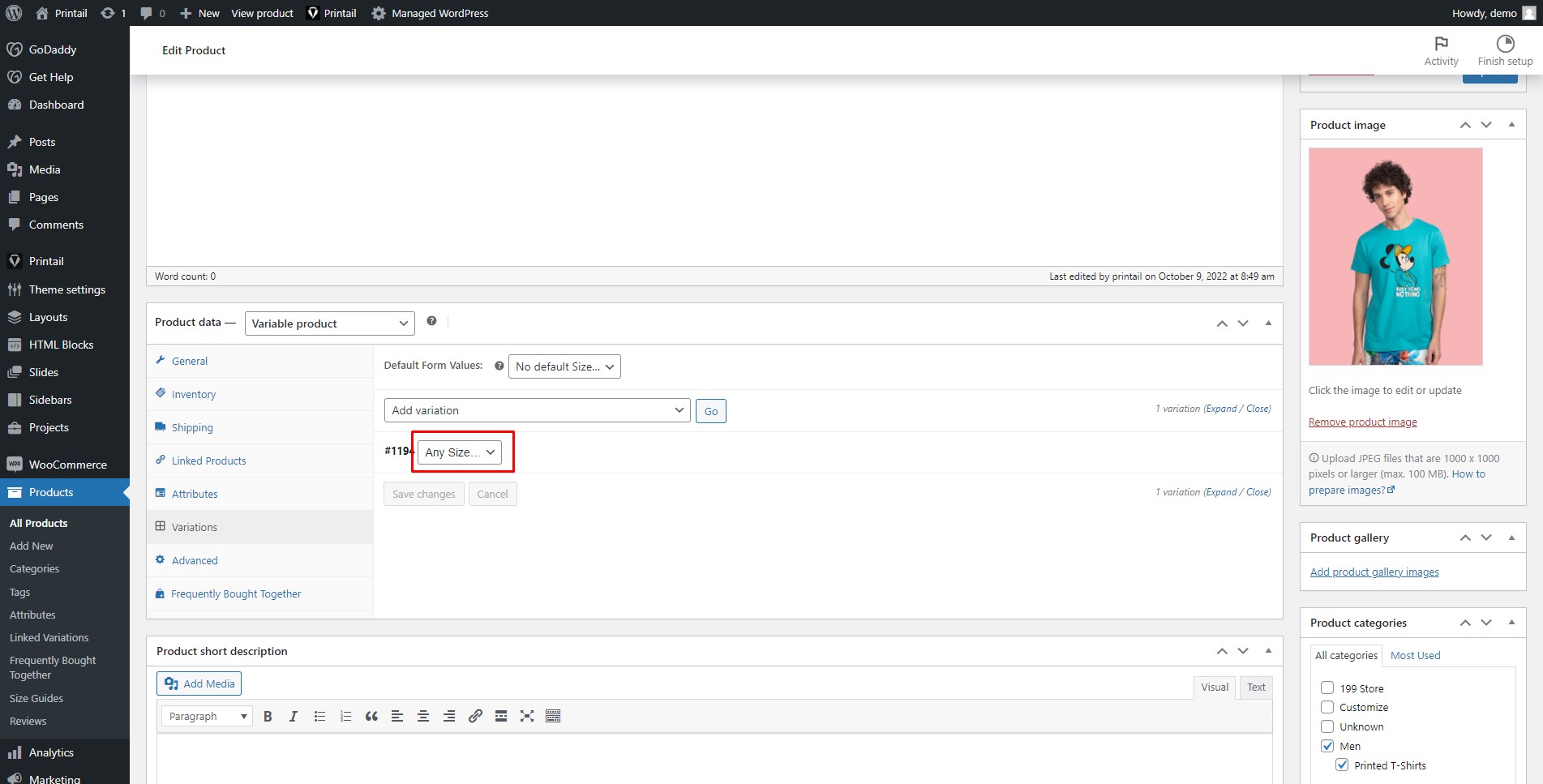The width and height of the screenshot is (1543, 784).
Task: Open the Add variation dropdown
Action: (x=538, y=410)
